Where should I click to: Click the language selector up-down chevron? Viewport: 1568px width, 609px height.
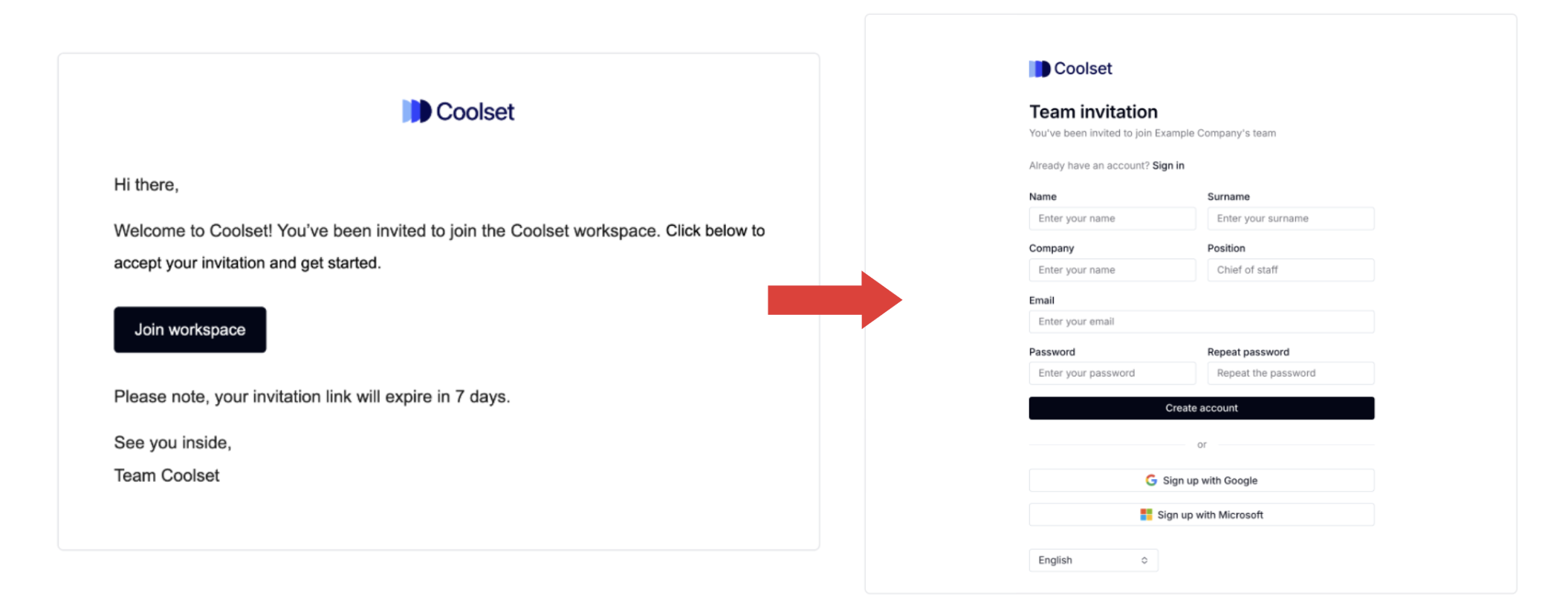[1144, 560]
